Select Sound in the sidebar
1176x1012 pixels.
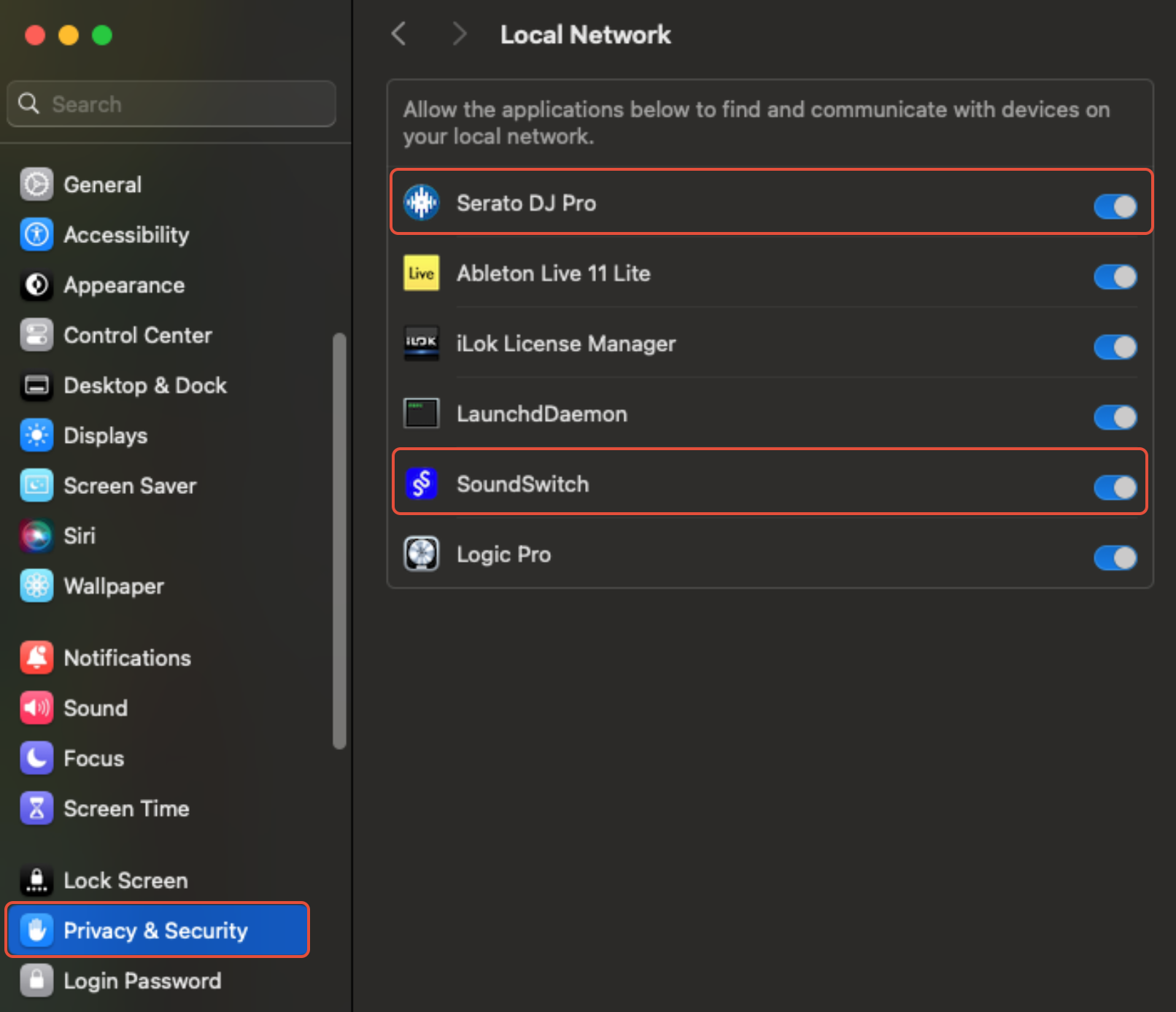96,708
